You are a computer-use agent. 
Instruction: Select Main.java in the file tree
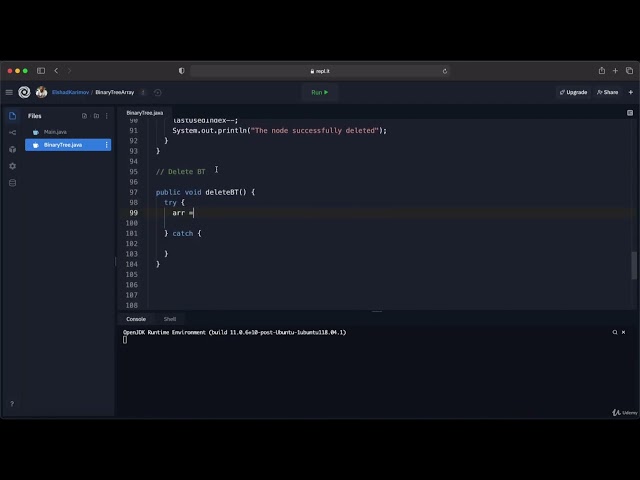pos(68,132)
